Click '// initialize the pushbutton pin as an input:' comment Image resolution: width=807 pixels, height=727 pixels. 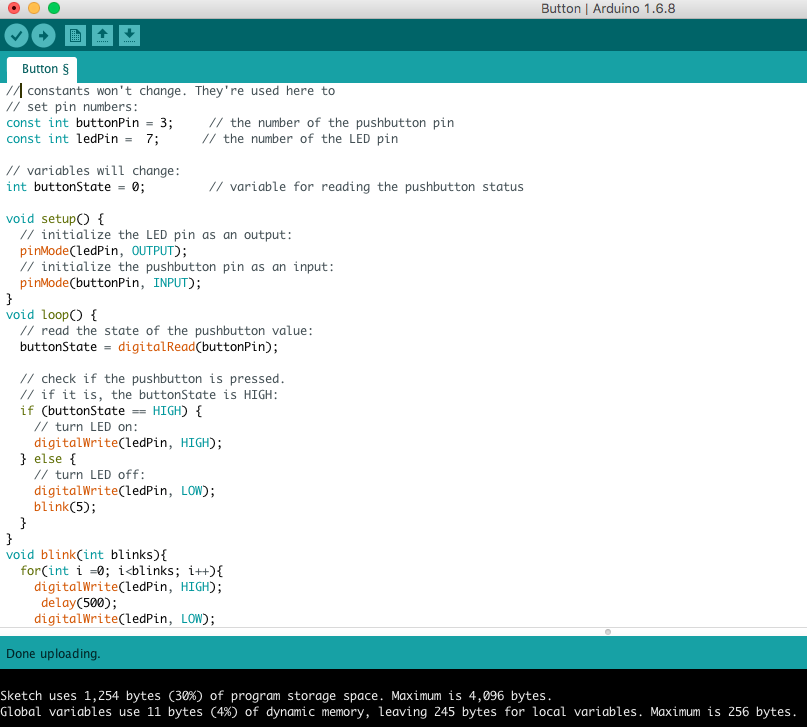point(177,267)
